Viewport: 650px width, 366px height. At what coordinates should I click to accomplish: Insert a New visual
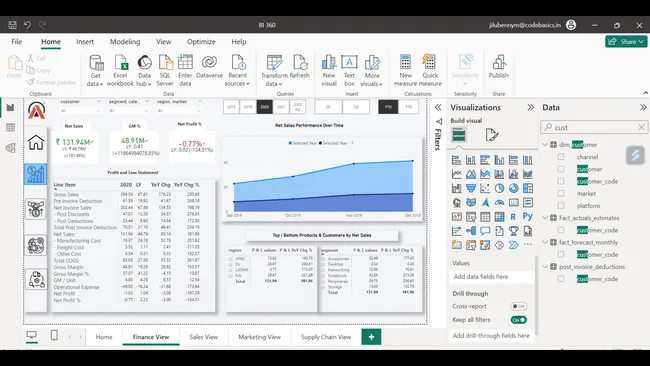[329, 71]
